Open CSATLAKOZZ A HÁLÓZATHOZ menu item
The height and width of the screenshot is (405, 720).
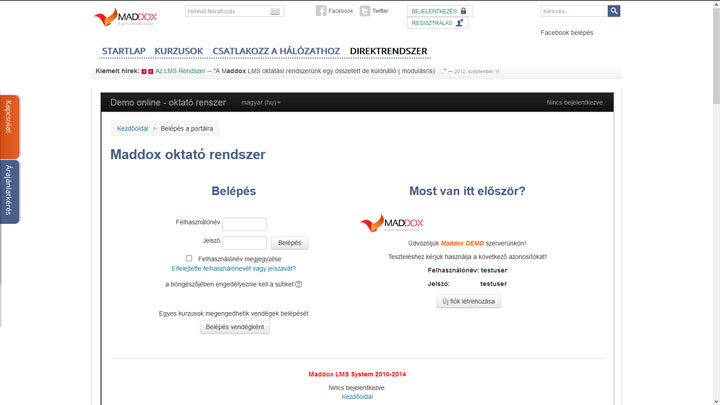click(276, 51)
